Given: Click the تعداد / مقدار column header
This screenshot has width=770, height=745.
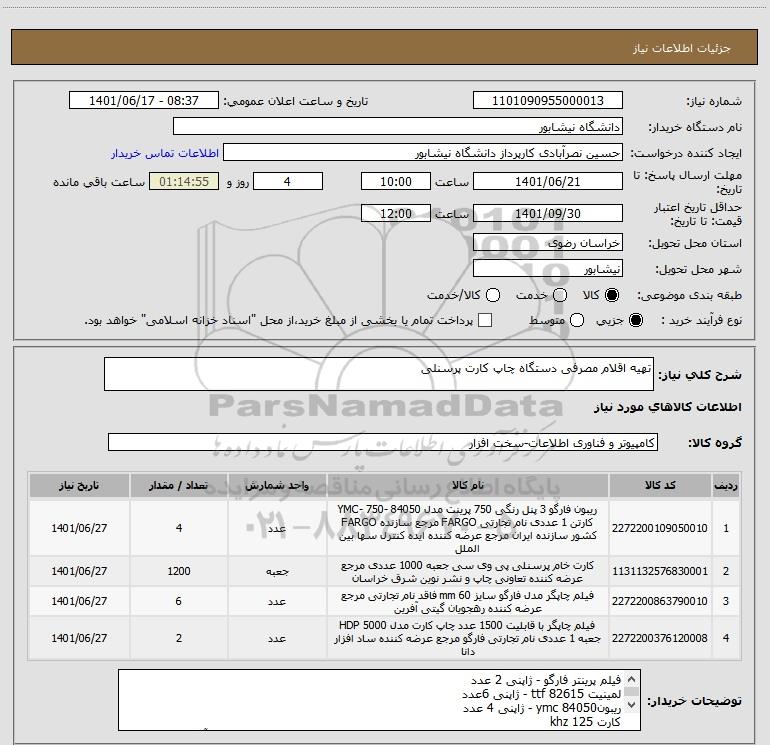Looking at the screenshot, I should coord(179,485).
